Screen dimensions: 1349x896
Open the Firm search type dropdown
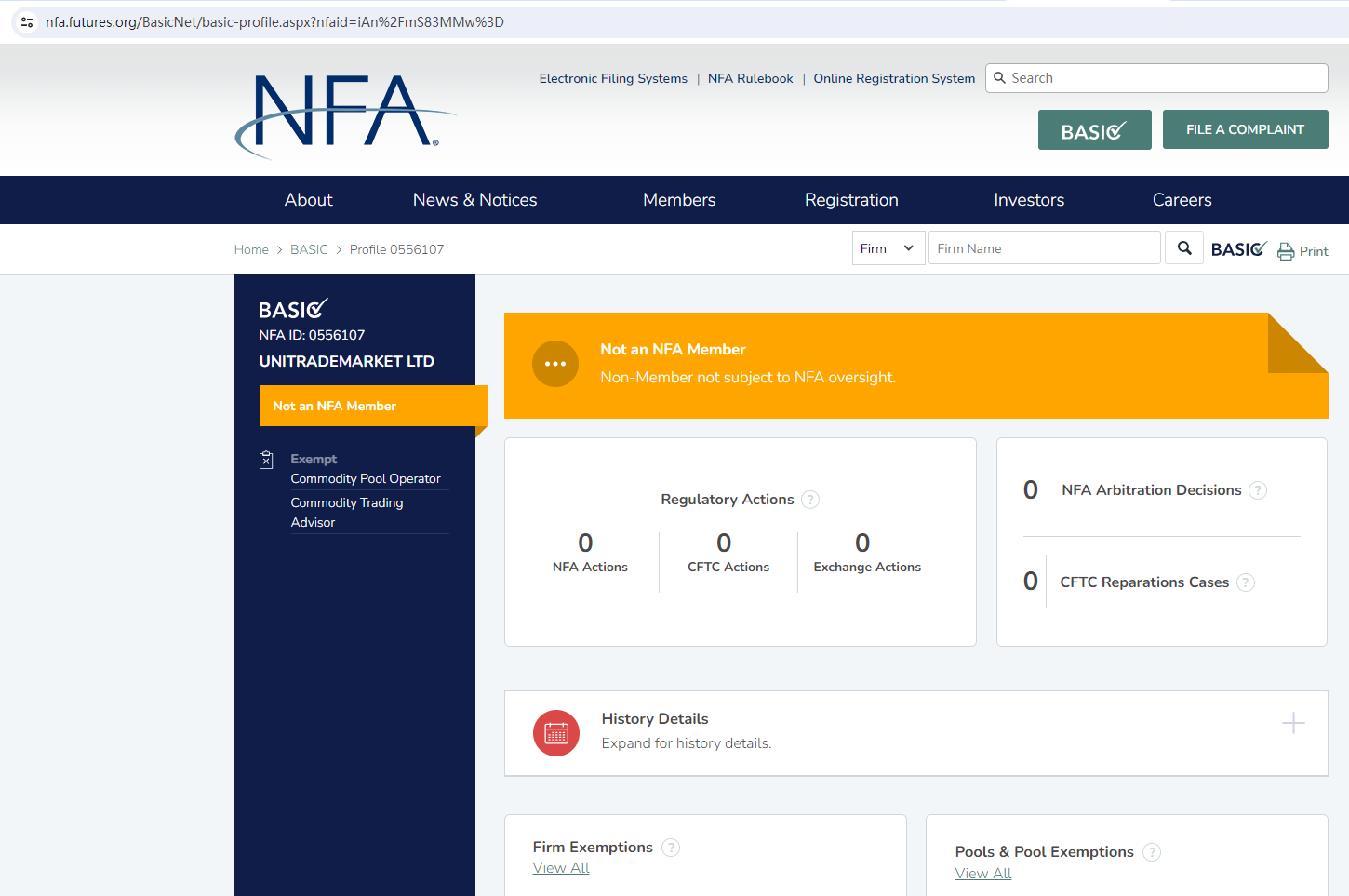coord(888,248)
